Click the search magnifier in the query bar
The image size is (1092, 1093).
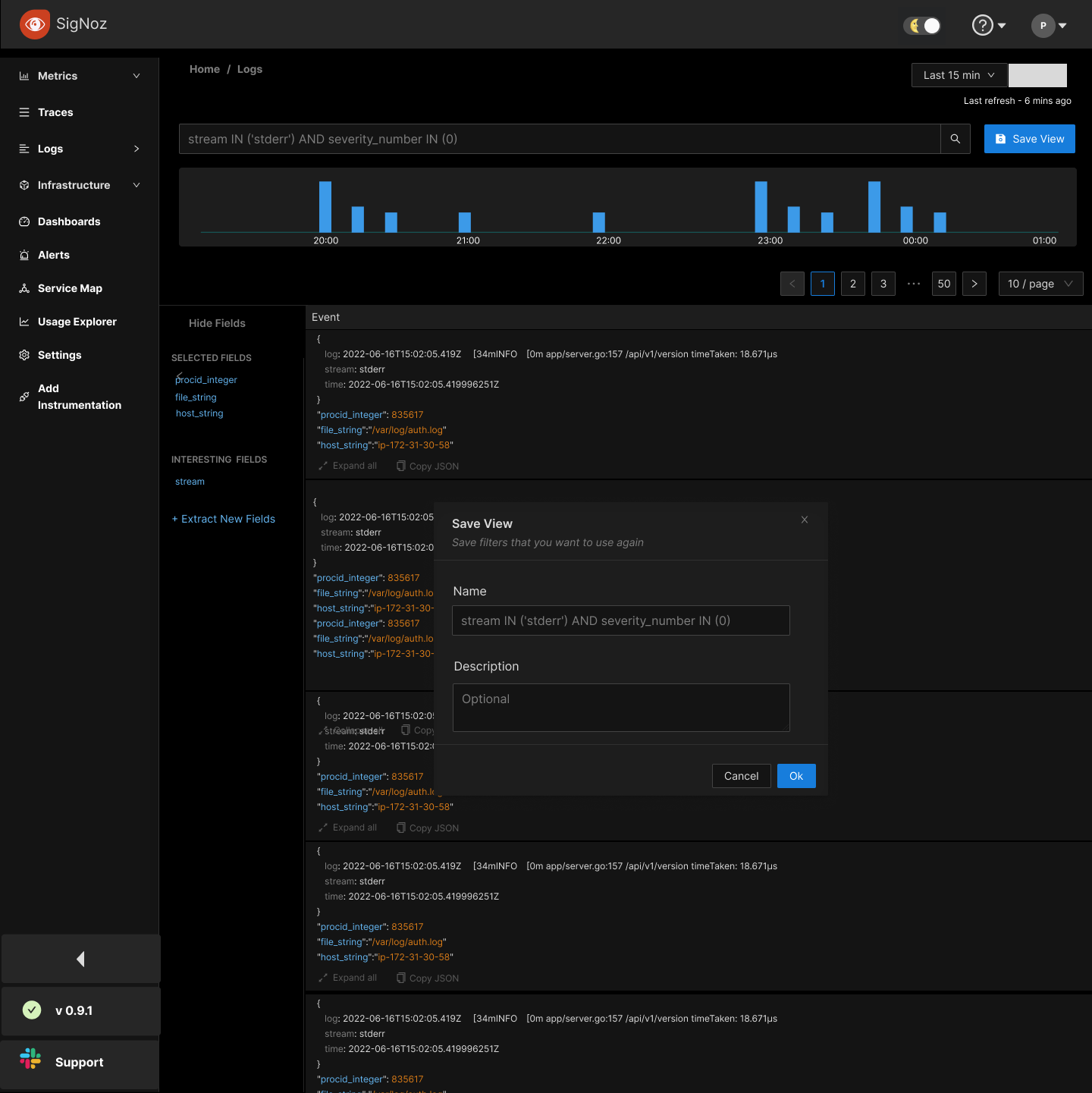955,139
